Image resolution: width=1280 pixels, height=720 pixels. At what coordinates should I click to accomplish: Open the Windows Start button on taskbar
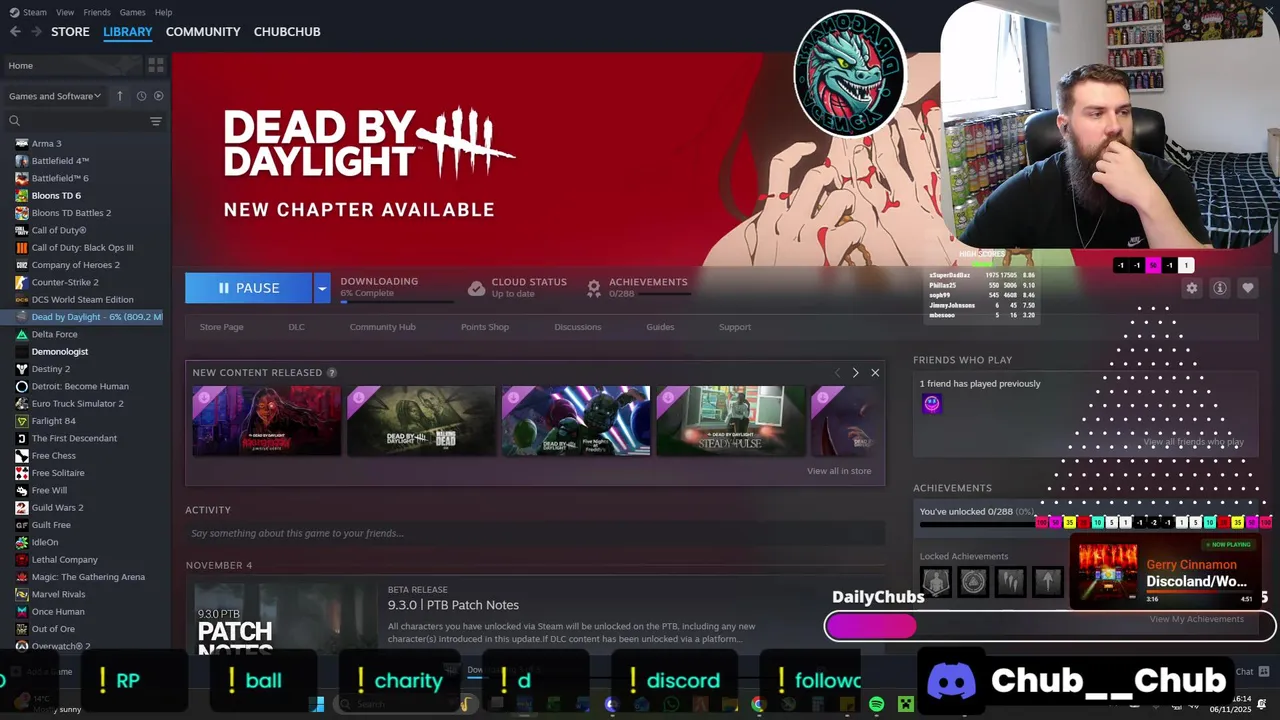click(x=317, y=704)
